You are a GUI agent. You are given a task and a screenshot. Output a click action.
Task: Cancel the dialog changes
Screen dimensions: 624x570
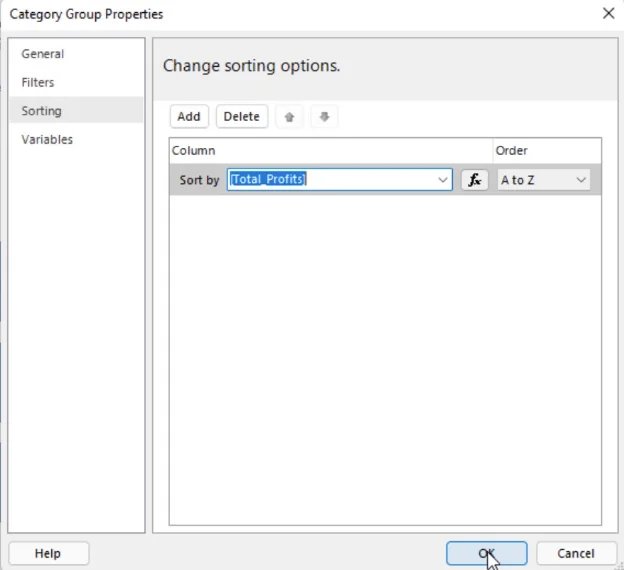point(576,553)
